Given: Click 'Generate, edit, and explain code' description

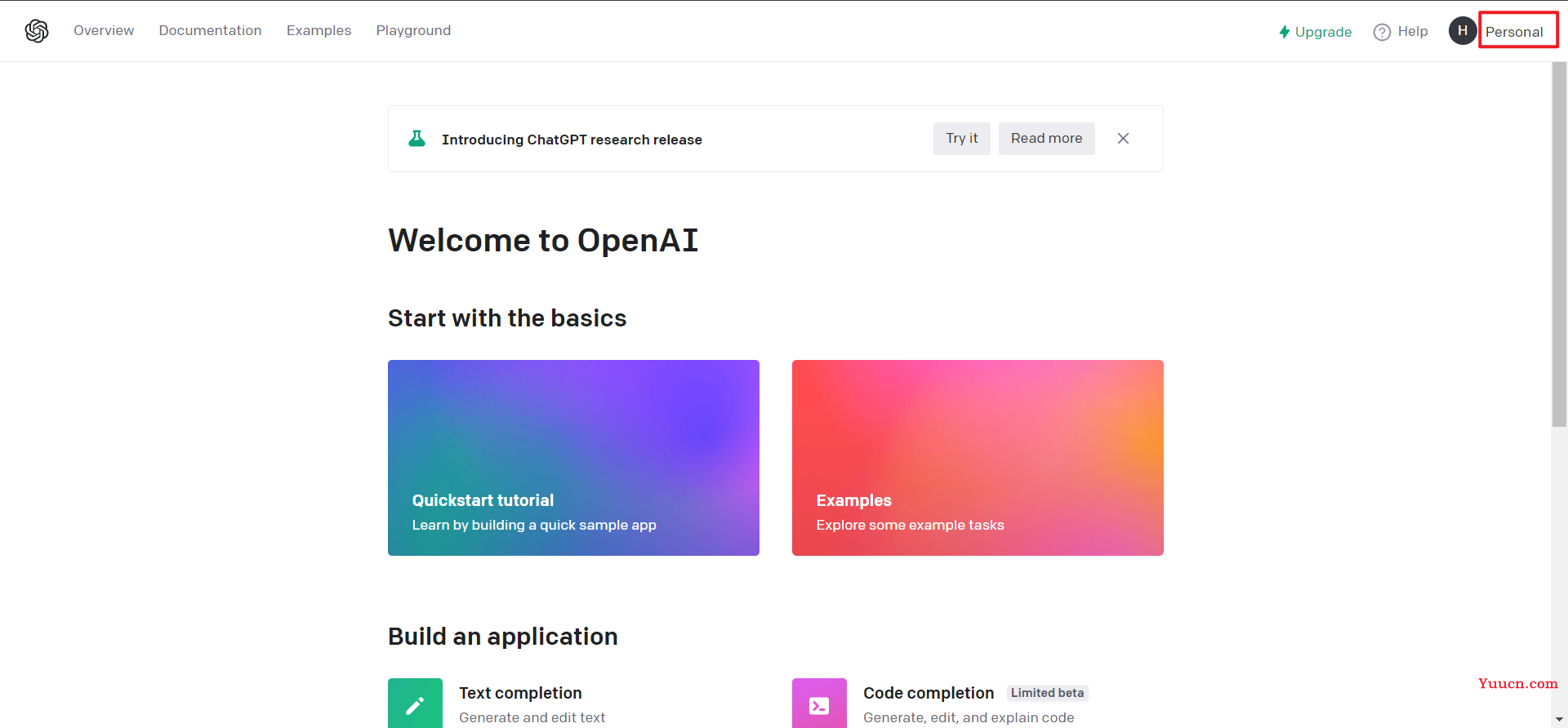Looking at the screenshot, I should point(969,717).
